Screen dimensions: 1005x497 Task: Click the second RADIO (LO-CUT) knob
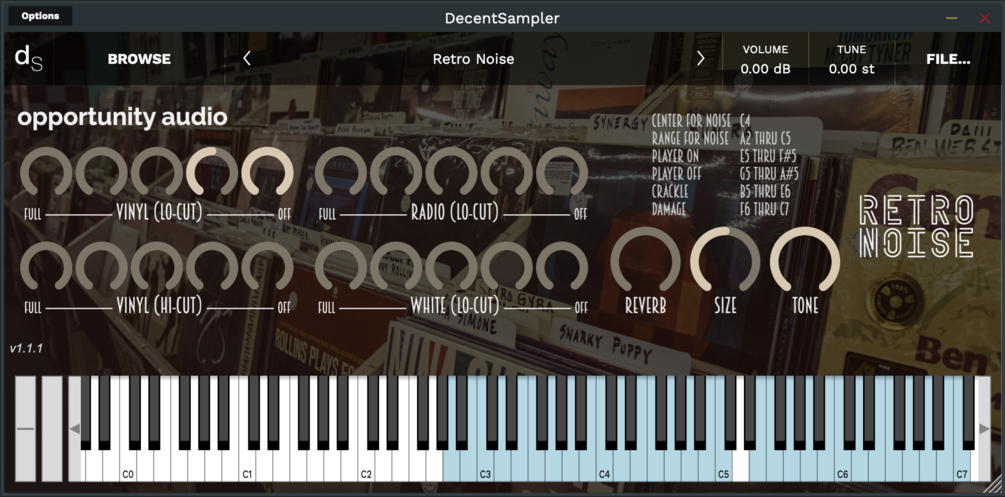(x=397, y=173)
